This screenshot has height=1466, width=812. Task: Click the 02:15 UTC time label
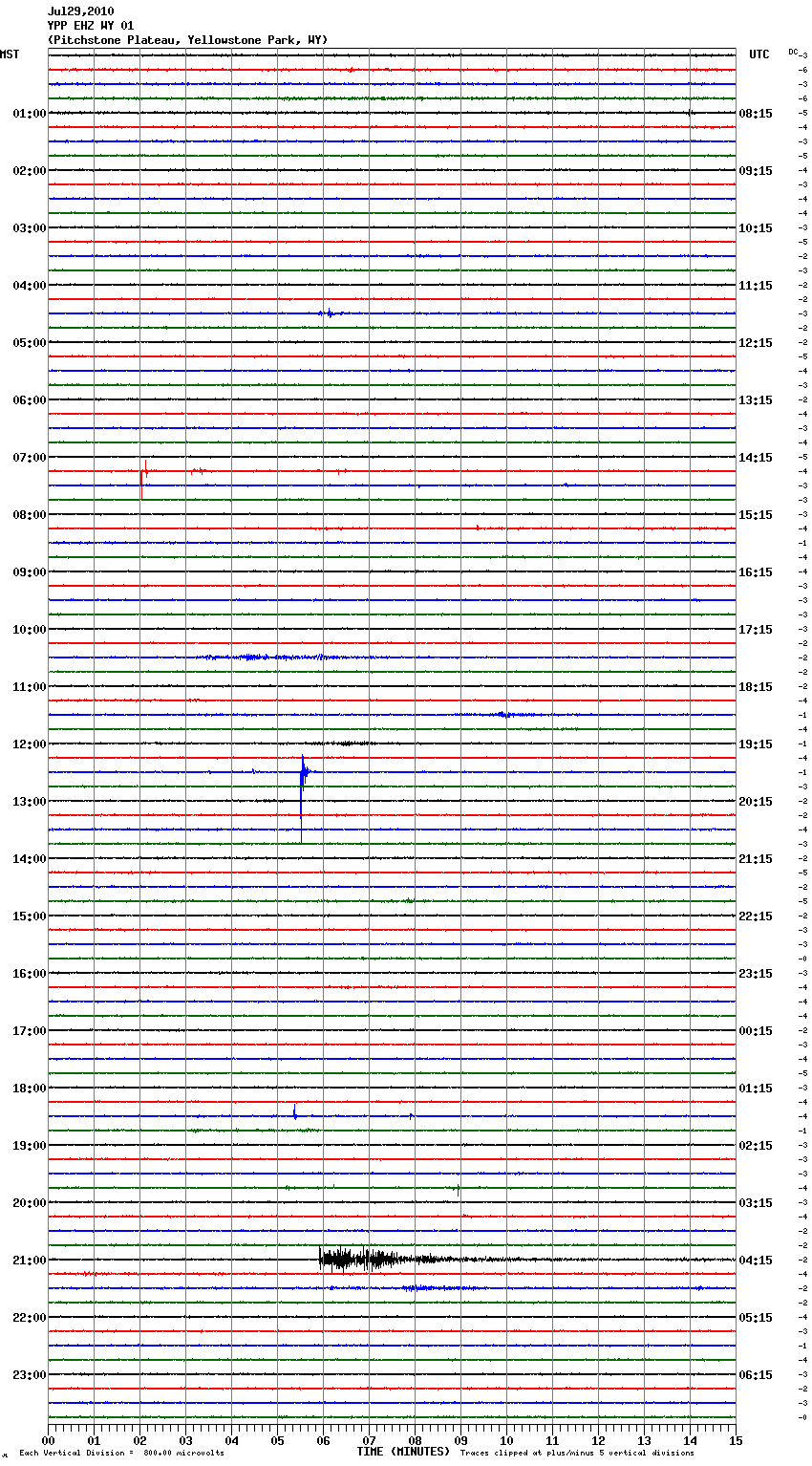pos(756,1146)
